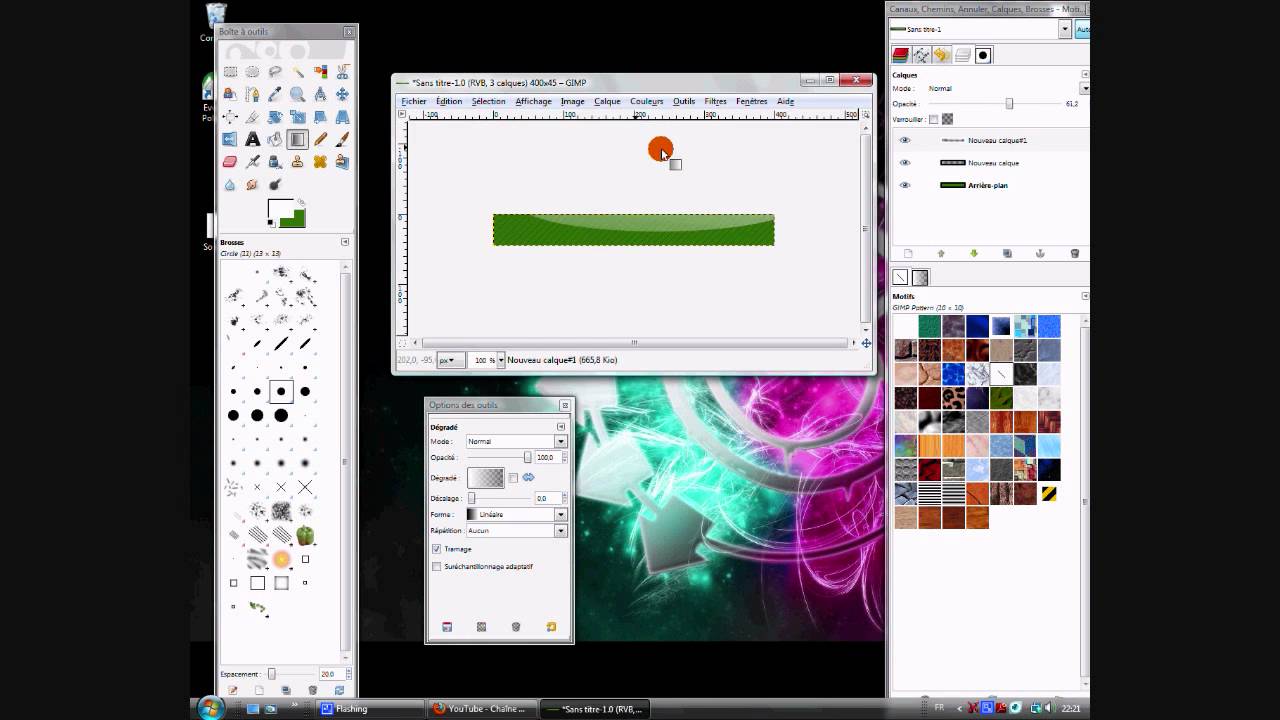
Task: Select the Blur/Sharpen droplet tool
Action: tap(230, 184)
